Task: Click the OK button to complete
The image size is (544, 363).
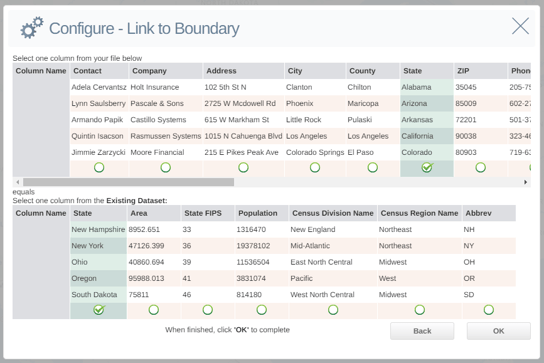Action: [499, 331]
